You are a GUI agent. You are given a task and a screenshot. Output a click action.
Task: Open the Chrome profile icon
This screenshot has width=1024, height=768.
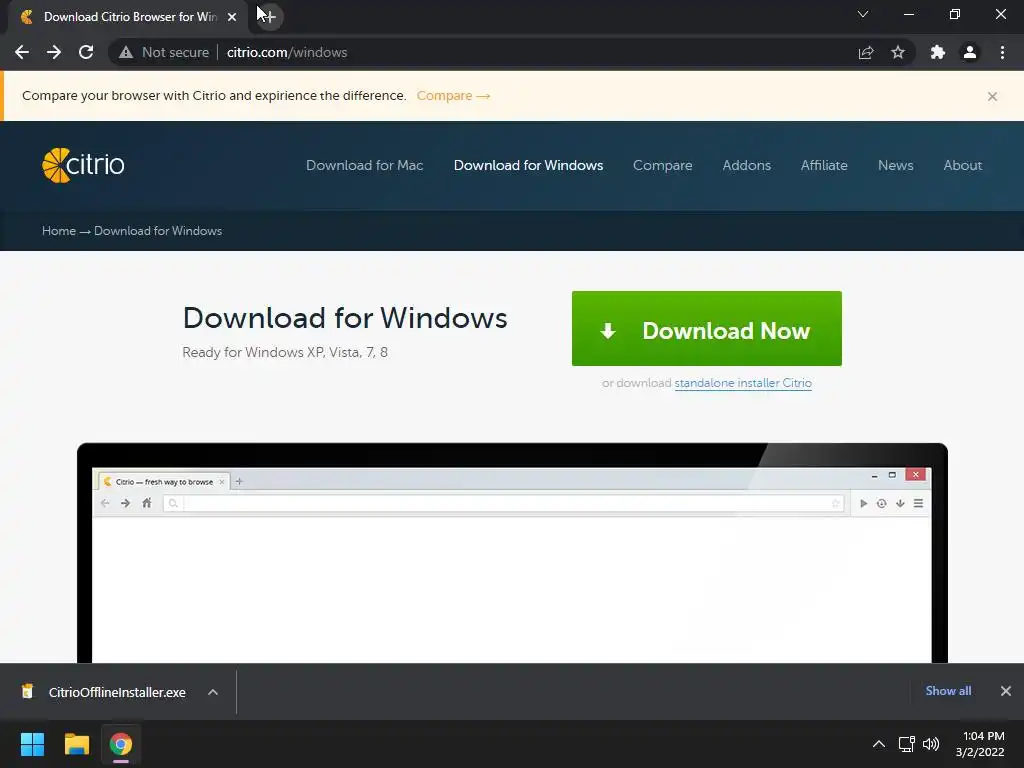point(970,52)
